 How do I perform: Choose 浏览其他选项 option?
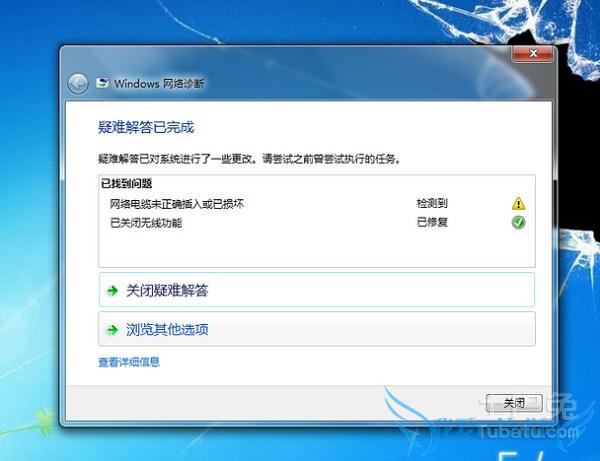click(x=317, y=329)
